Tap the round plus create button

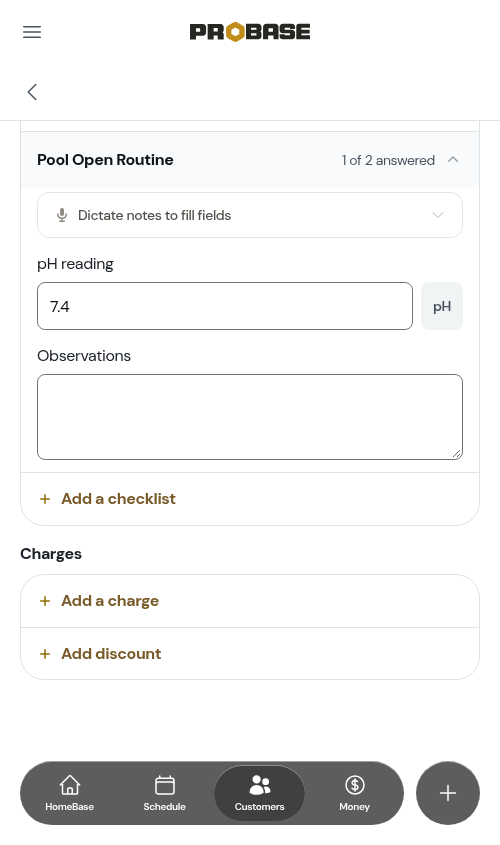(x=448, y=793)
